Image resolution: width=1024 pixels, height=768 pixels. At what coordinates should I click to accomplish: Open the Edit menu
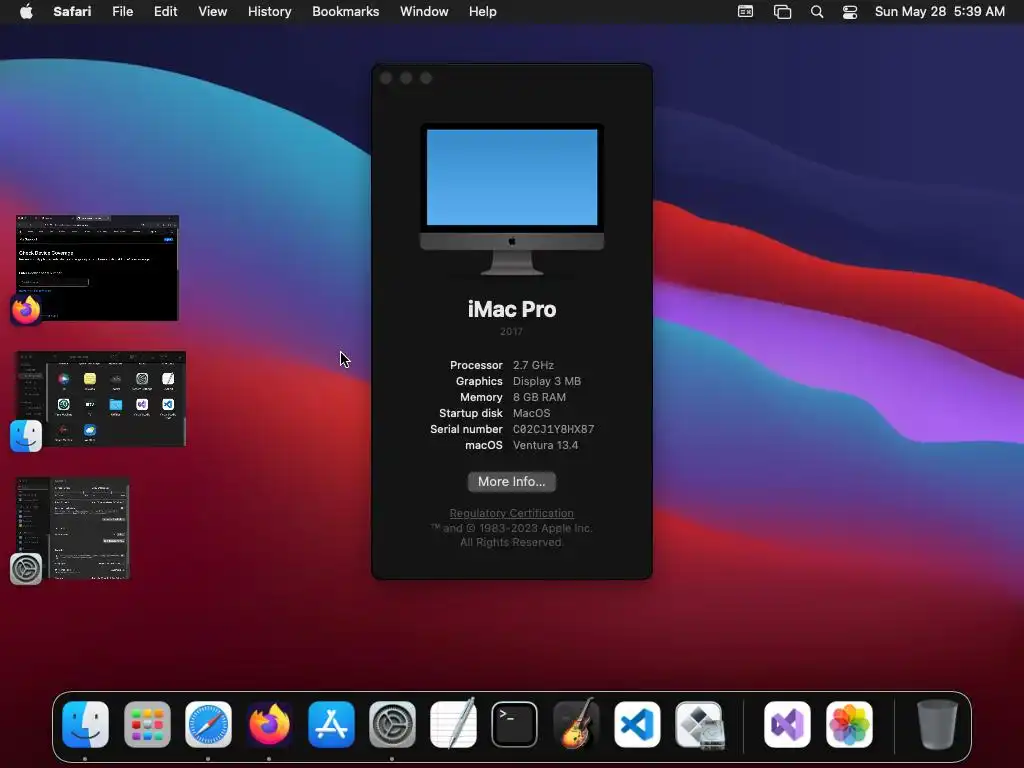coord(165,12)
